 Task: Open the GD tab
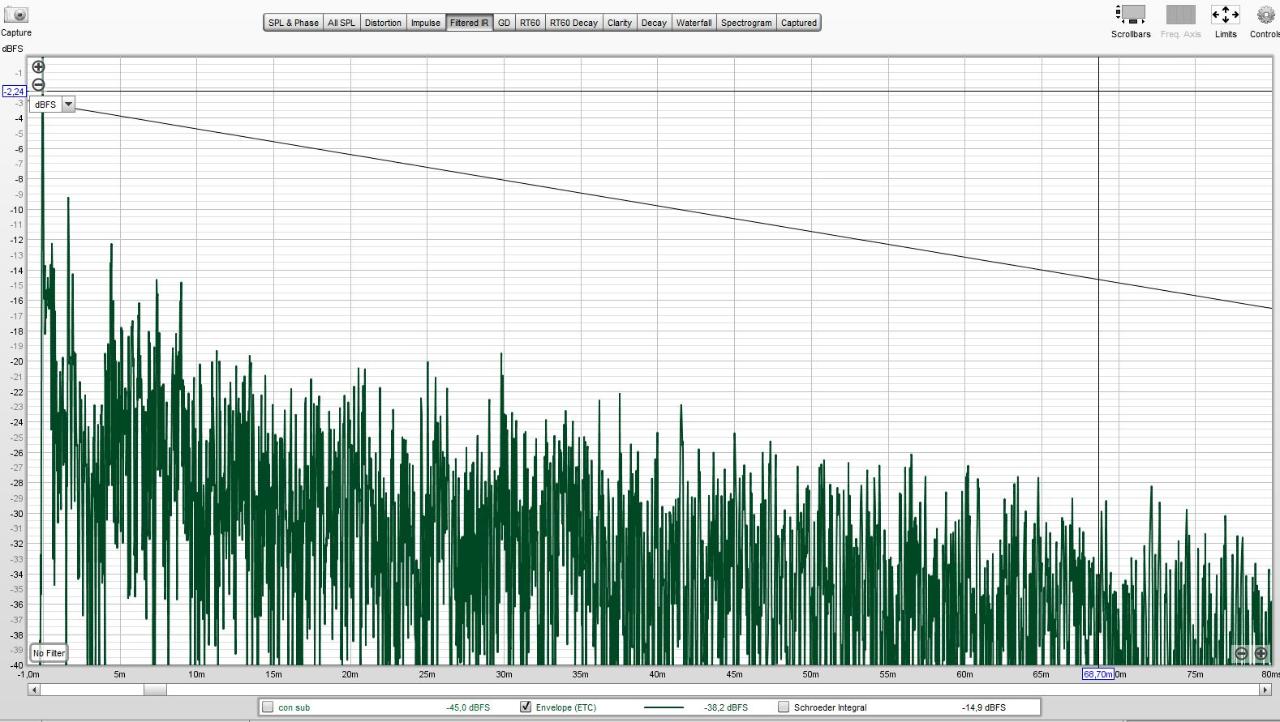tap(504, 23)
